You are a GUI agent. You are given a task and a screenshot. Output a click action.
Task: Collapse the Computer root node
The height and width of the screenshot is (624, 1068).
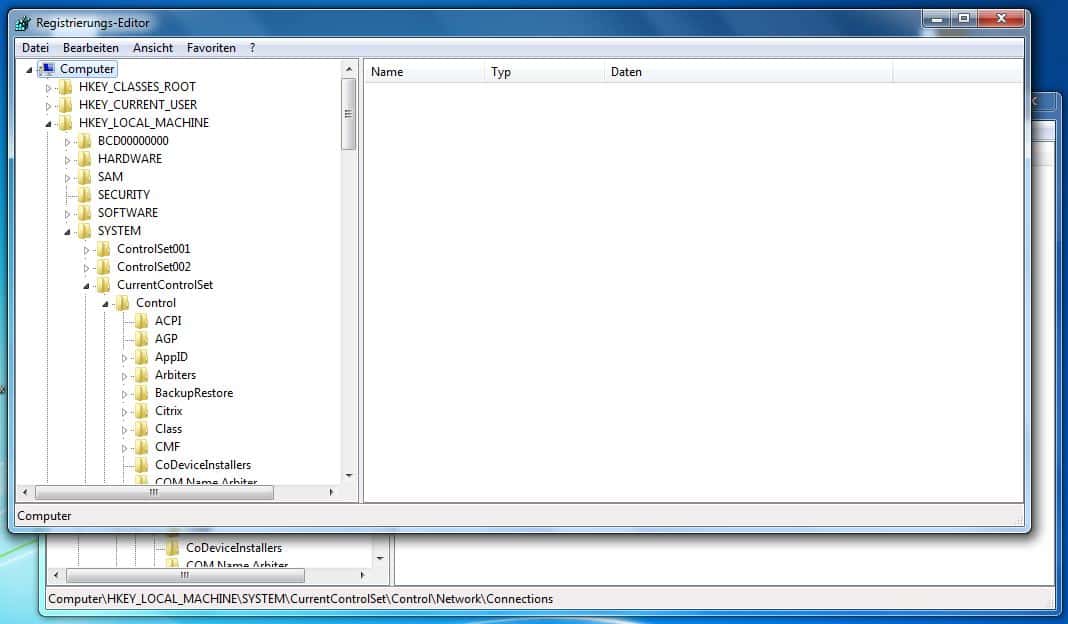[x=29, y=69]
